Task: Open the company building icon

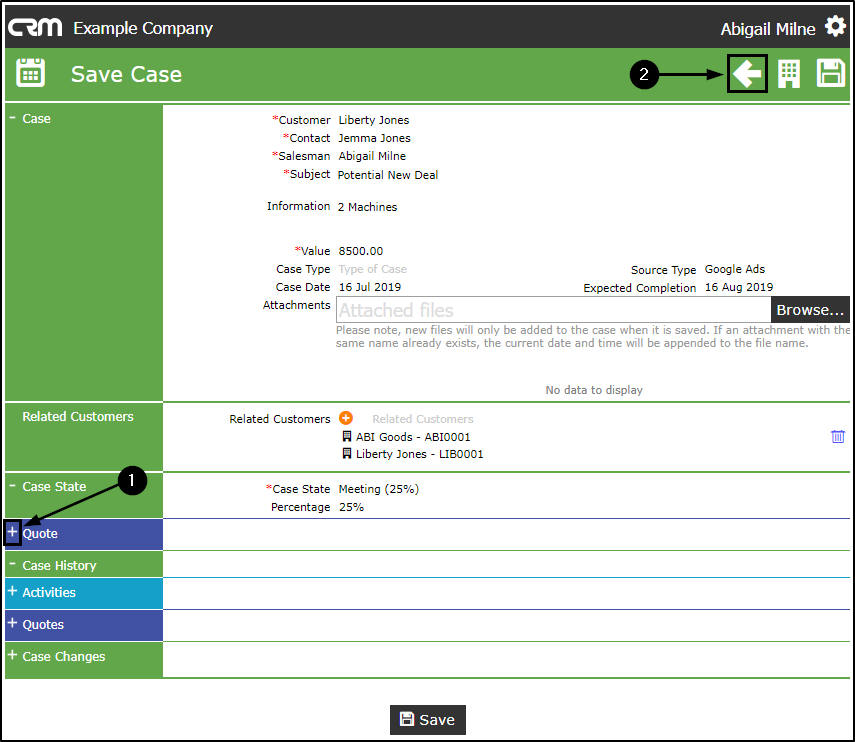Action: tap(788, 74)
